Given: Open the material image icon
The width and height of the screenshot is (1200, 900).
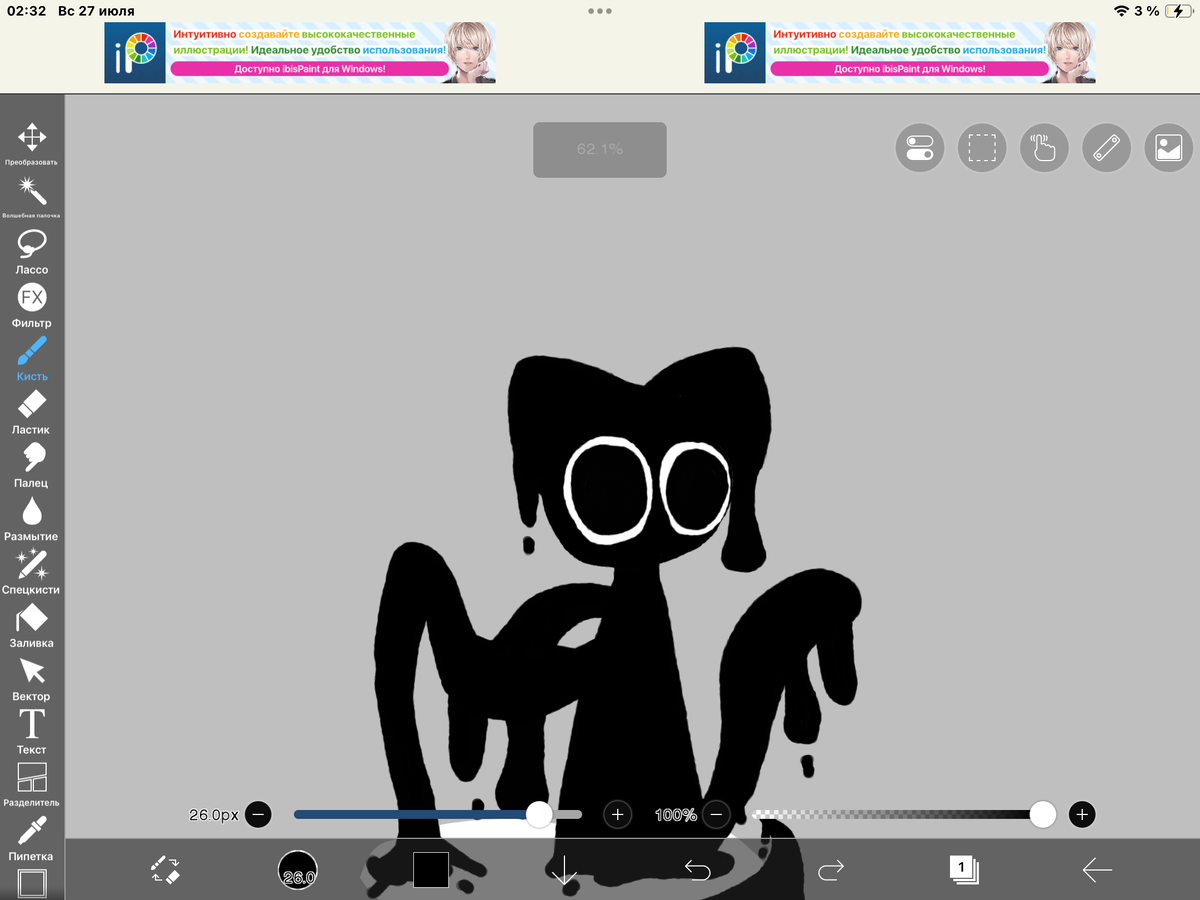Looking at the screenshot, I should (x=1169, y=149).
